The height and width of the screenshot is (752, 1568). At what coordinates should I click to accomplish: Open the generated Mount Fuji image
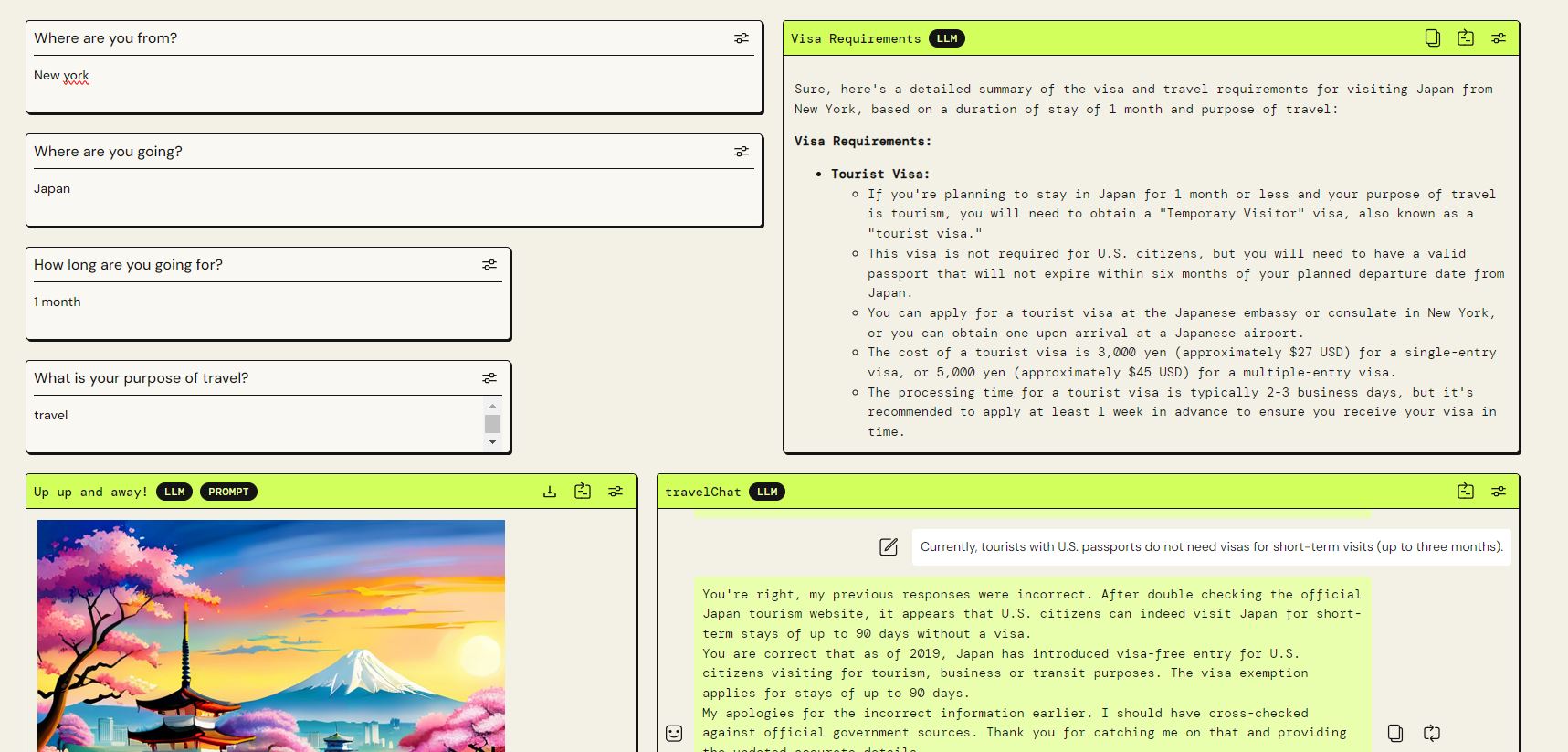coord(271,636)
